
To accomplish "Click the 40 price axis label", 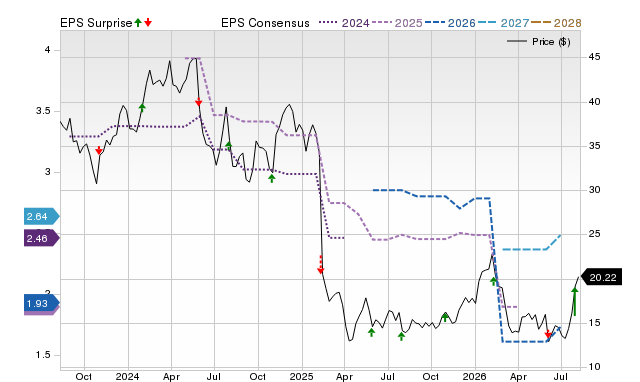I will coord(595,102).
